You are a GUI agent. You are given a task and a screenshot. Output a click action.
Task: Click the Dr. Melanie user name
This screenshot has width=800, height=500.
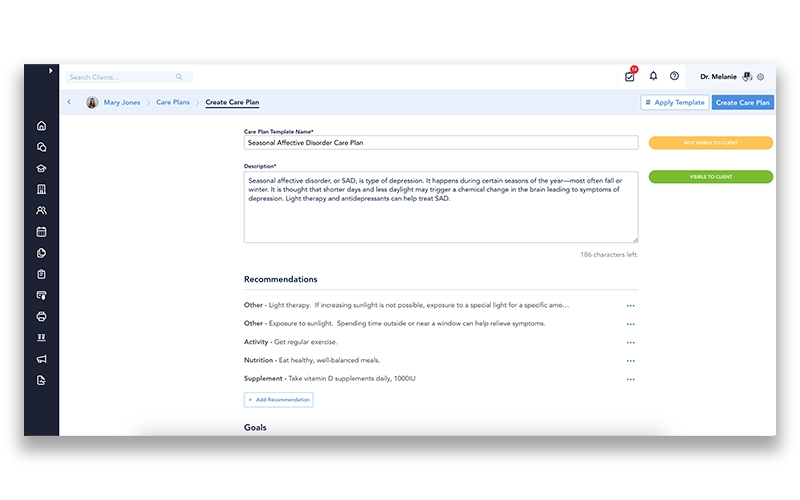(x=718, y=77)
